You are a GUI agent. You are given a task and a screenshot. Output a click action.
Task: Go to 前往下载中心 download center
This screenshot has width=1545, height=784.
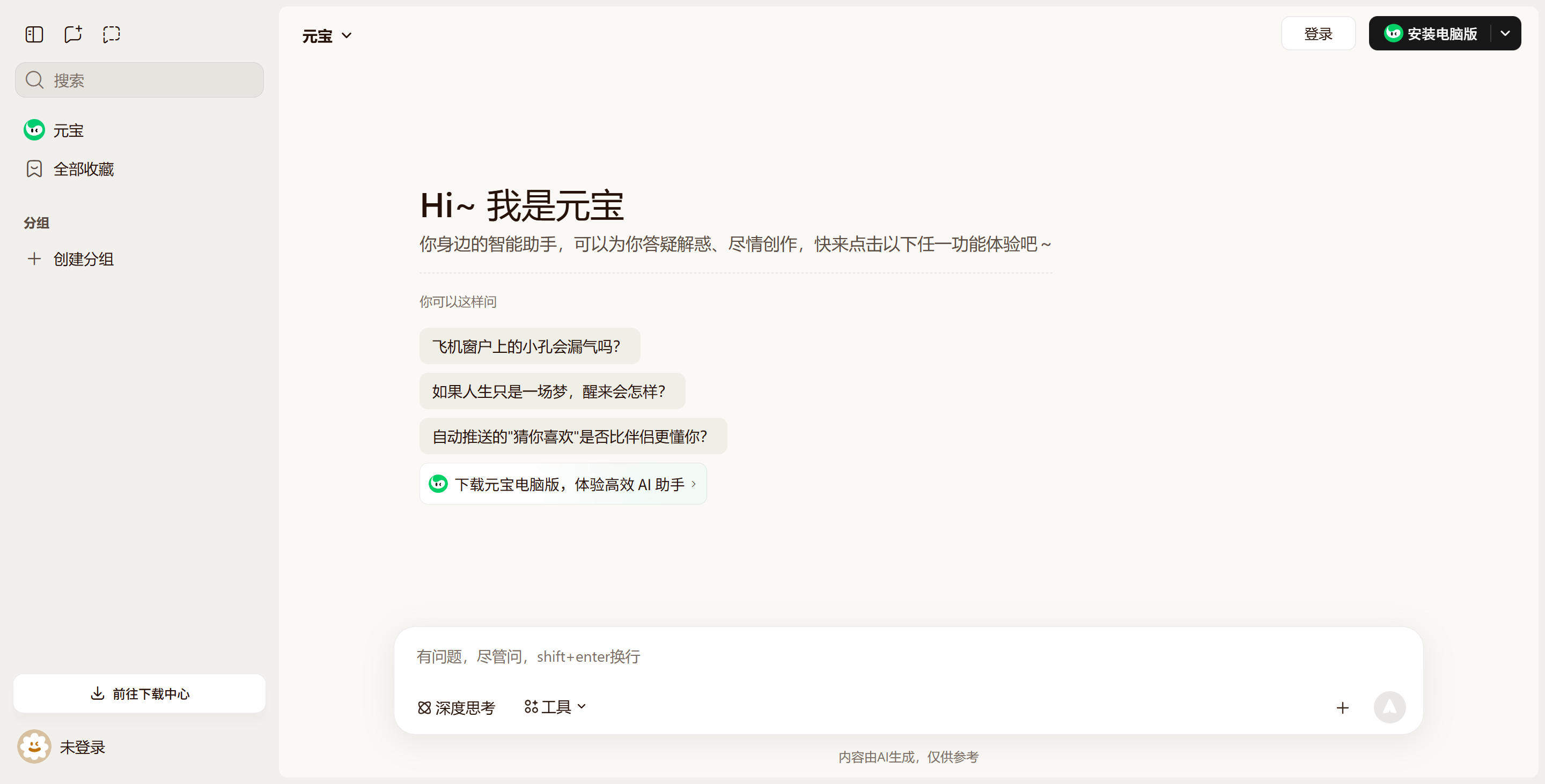pyautogui.click(x=139, y=693)
